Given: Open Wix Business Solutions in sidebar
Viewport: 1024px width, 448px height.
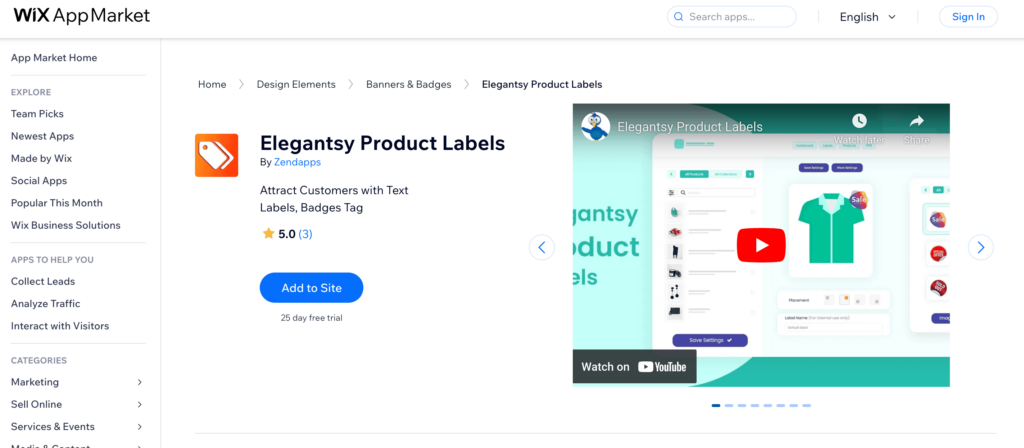Looking at the screenshot, I should (x=65, y=225).
